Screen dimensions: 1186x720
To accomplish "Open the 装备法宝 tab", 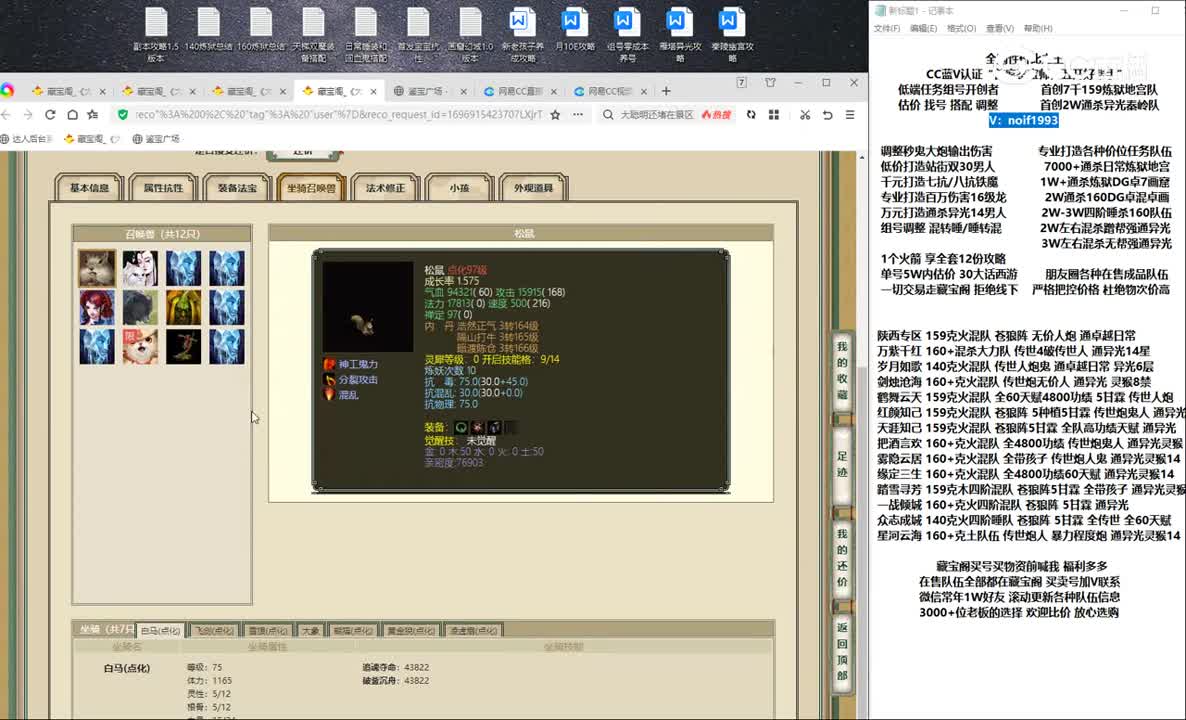I will (238, 188).
